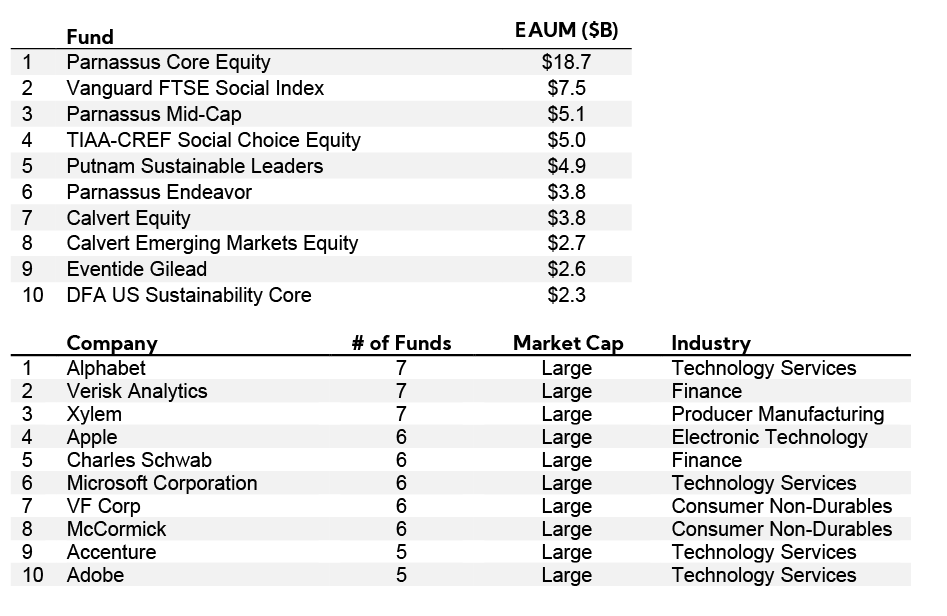Click the $18.7 EAUM value
Image resolution: width=947 pixels, height=616 pixels.
pos(566,62)
